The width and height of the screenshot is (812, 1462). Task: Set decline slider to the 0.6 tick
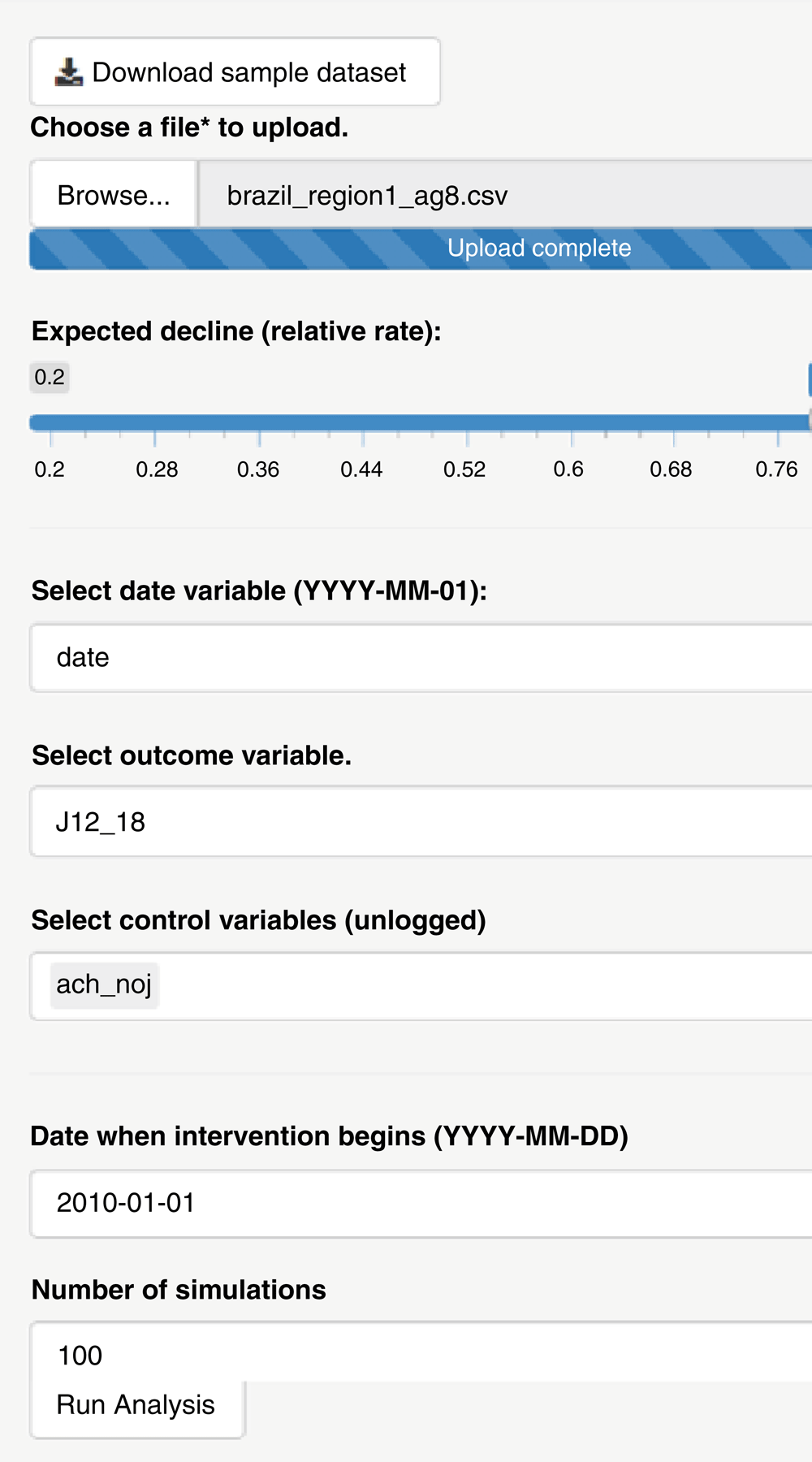click(572, 422)
